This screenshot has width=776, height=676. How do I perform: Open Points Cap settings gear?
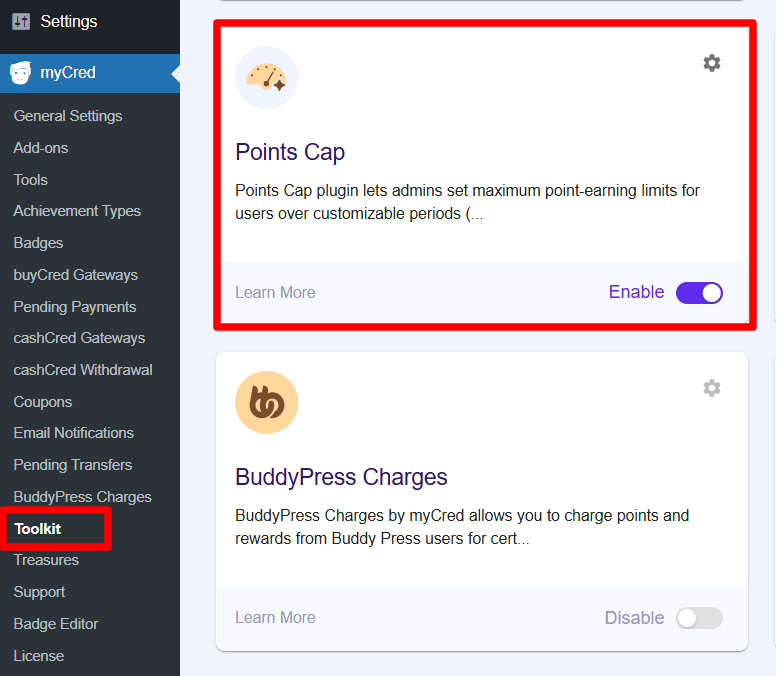coord(711,63)
